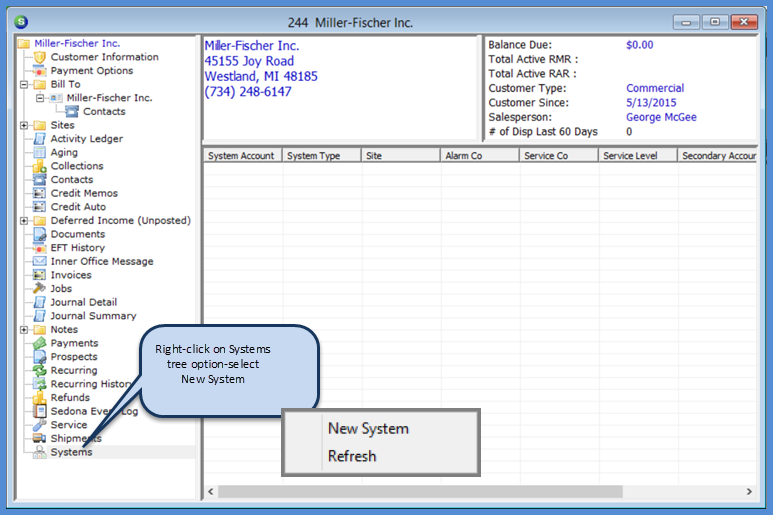Click the Customer Information shield icon
This screenshot has height=515, width=773.
point(39,57)
